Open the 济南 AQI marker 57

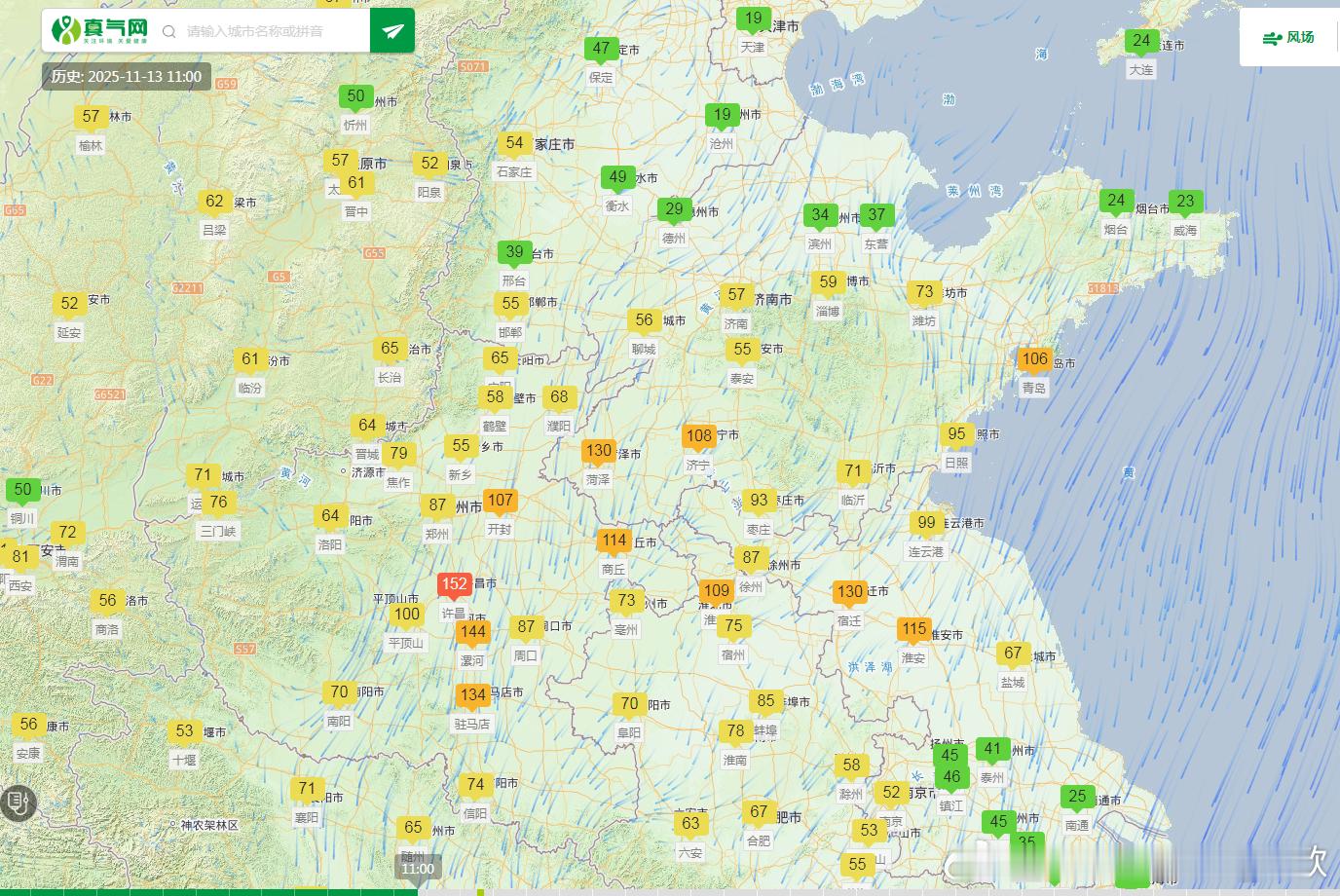[x=737, y=294]
